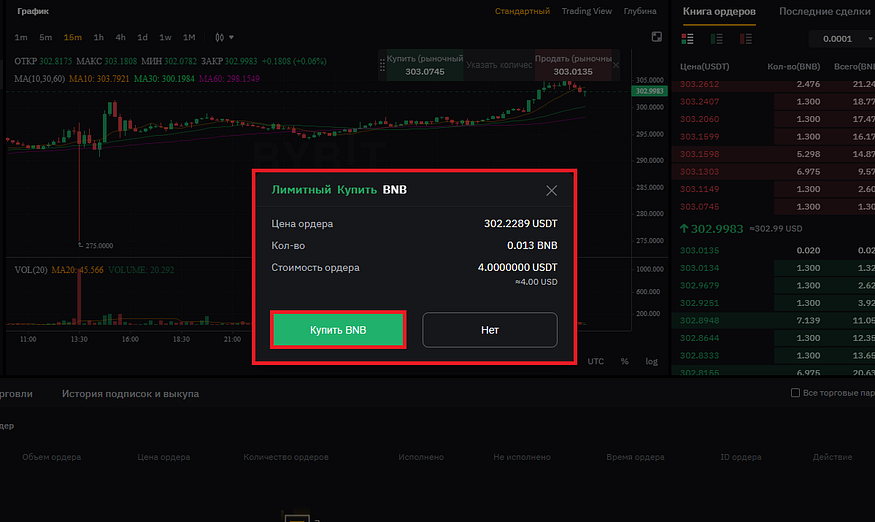Select bid price 302.9679 in order book
The width and height of the screenshot is (875, 522).
[699, 285]
